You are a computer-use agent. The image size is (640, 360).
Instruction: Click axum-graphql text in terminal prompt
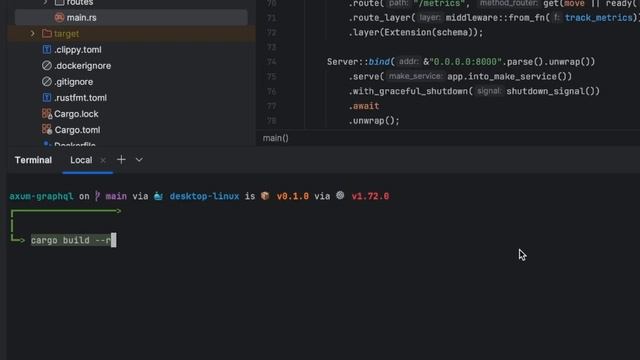[41, 196]
